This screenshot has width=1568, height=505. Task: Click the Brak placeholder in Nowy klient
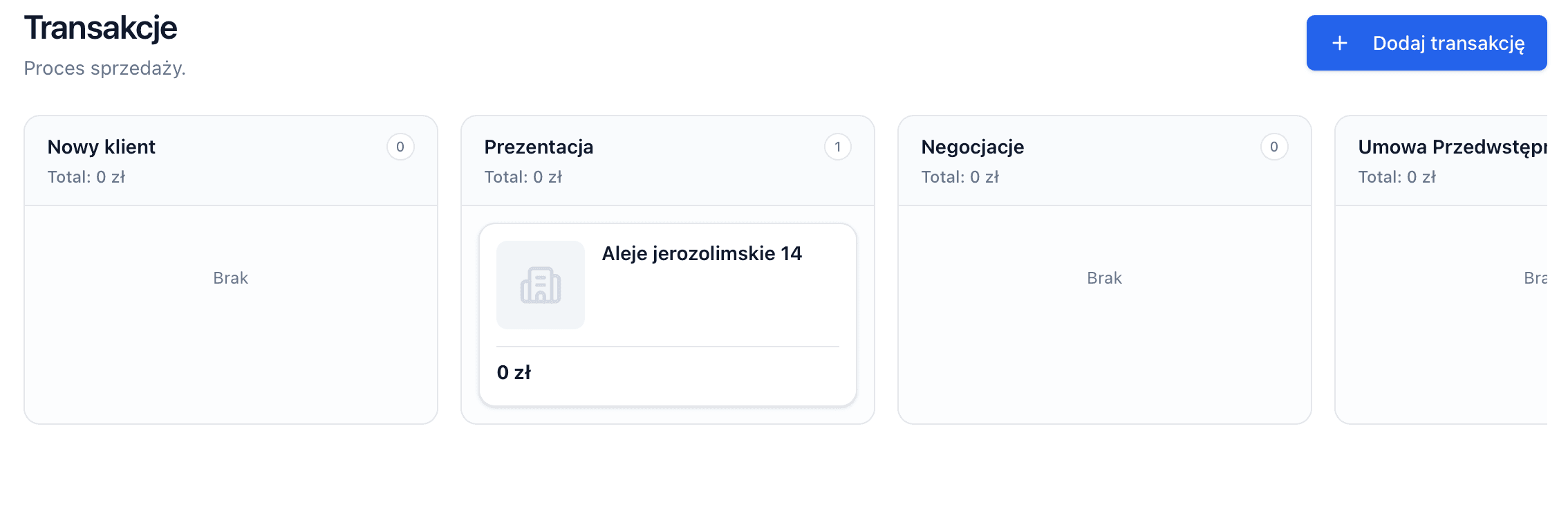(231, 277)
